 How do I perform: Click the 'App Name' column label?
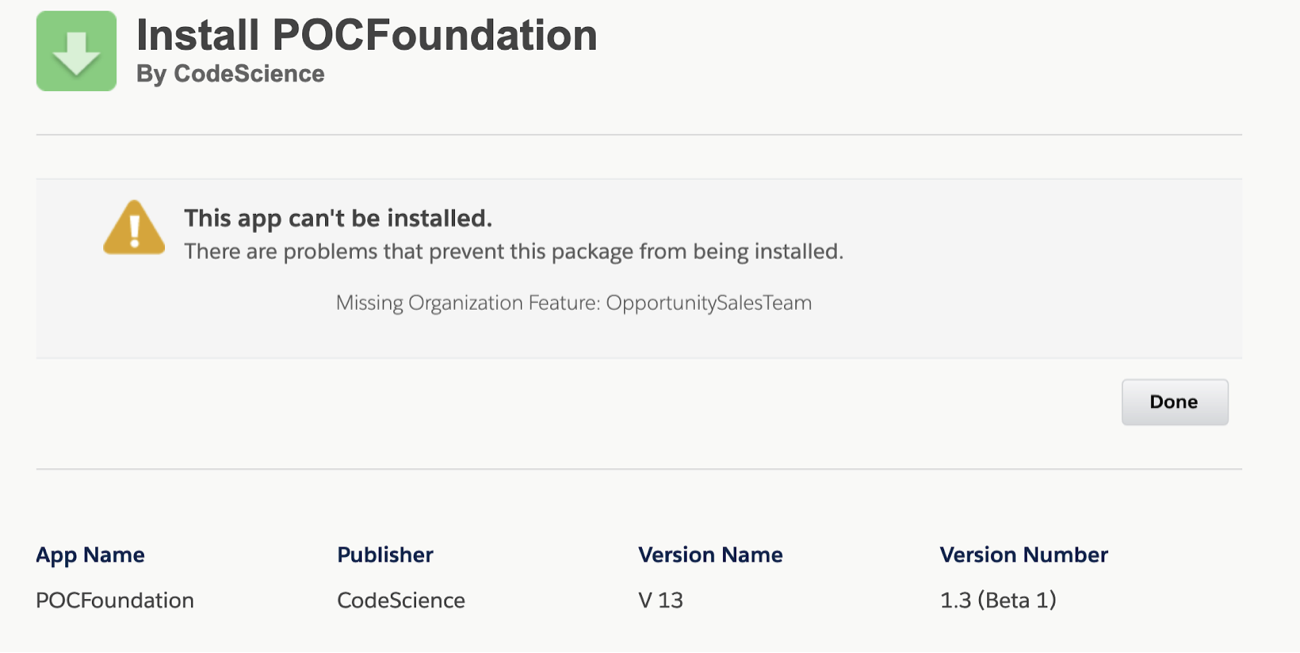tap(90, 555)
